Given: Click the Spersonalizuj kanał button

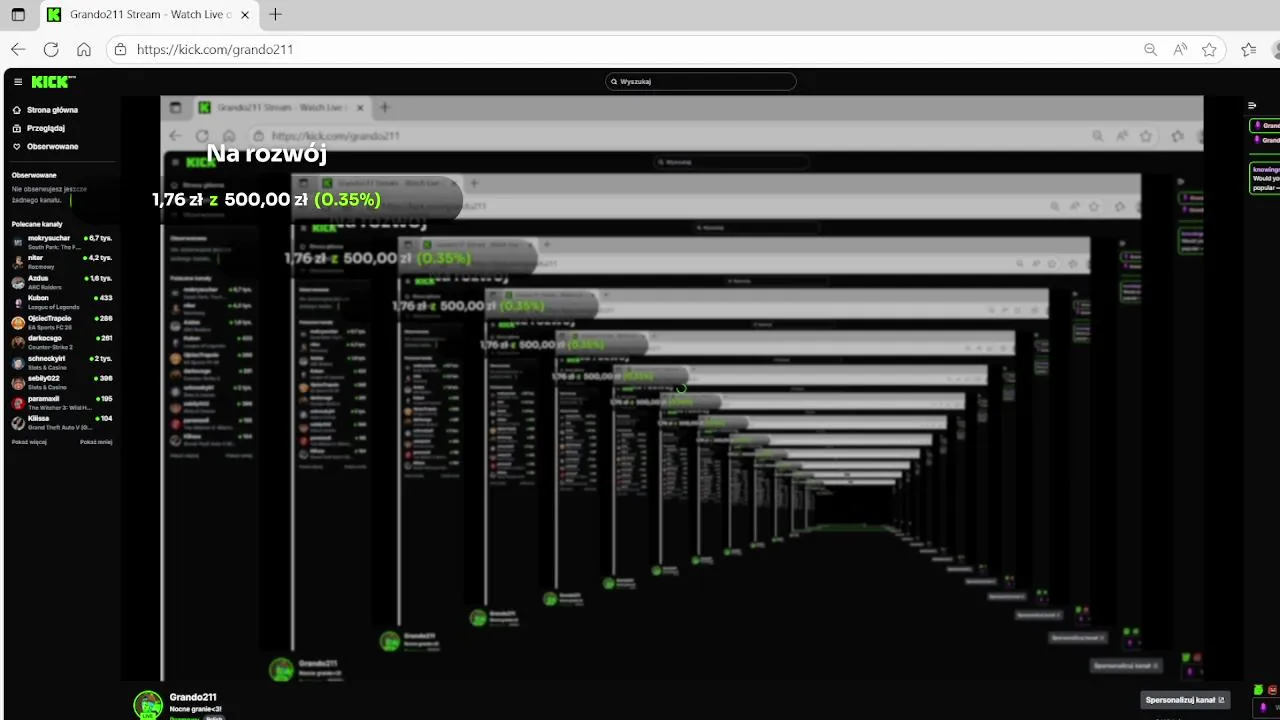Looking at the screenshot, I should (x=1184, y=700).
